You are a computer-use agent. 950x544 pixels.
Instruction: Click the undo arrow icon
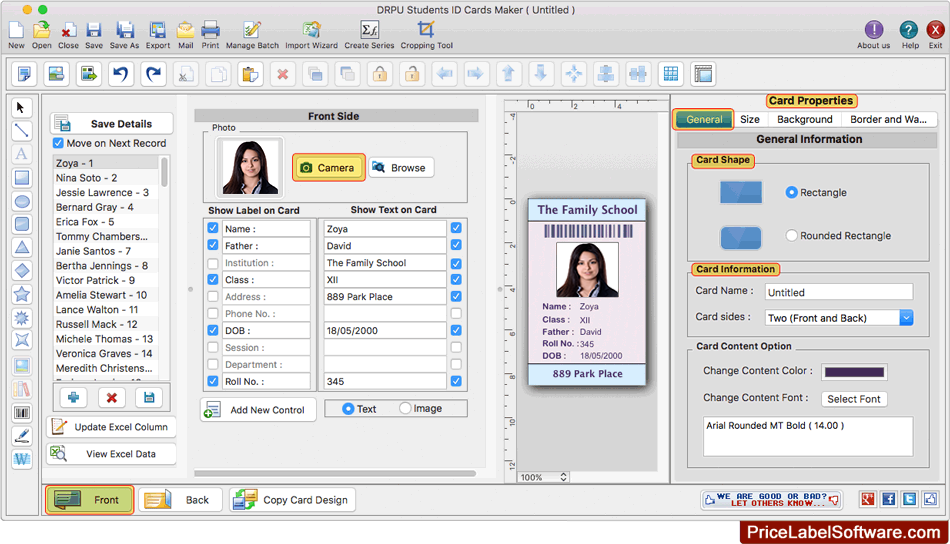[121, 74]
